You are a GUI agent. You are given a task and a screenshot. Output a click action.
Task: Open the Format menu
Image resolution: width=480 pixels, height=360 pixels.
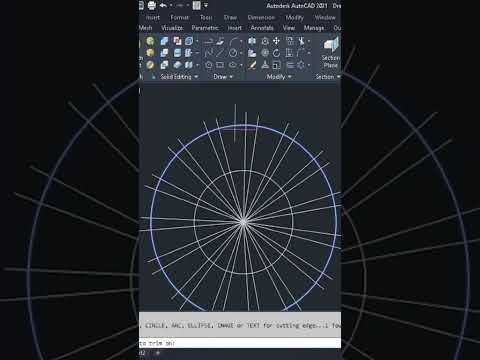click(x=180, y=17)
